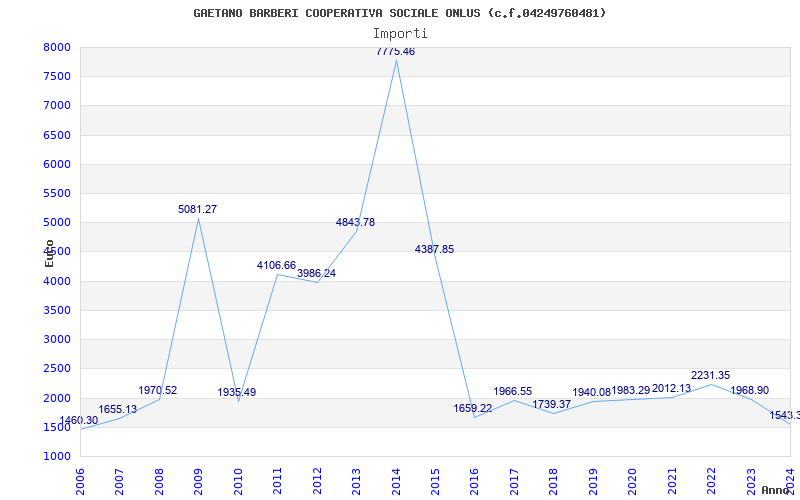Screen dimensions: 800x500
Task: Click the data label 1970.52
Action: tap(158, 390)
